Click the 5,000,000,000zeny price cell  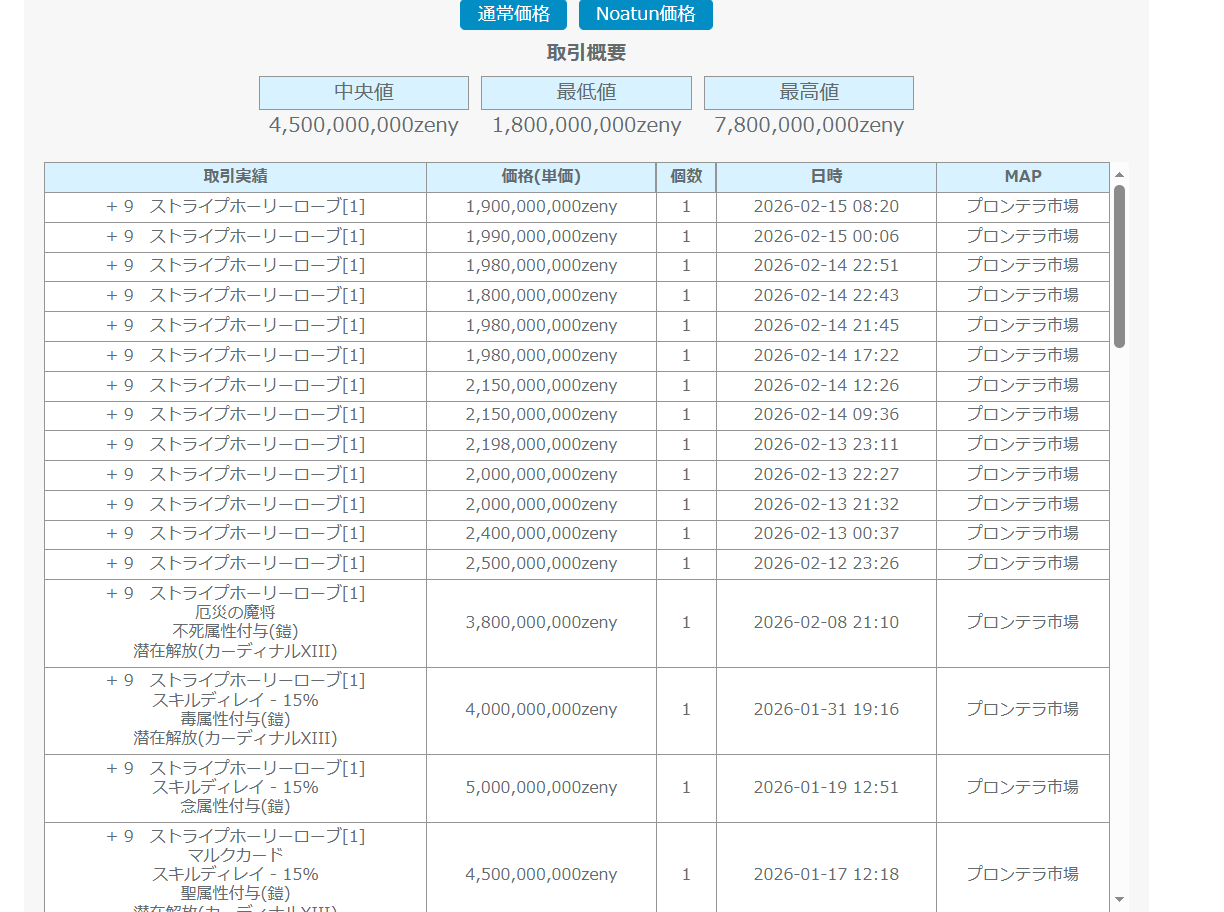(x=541, y=788)
